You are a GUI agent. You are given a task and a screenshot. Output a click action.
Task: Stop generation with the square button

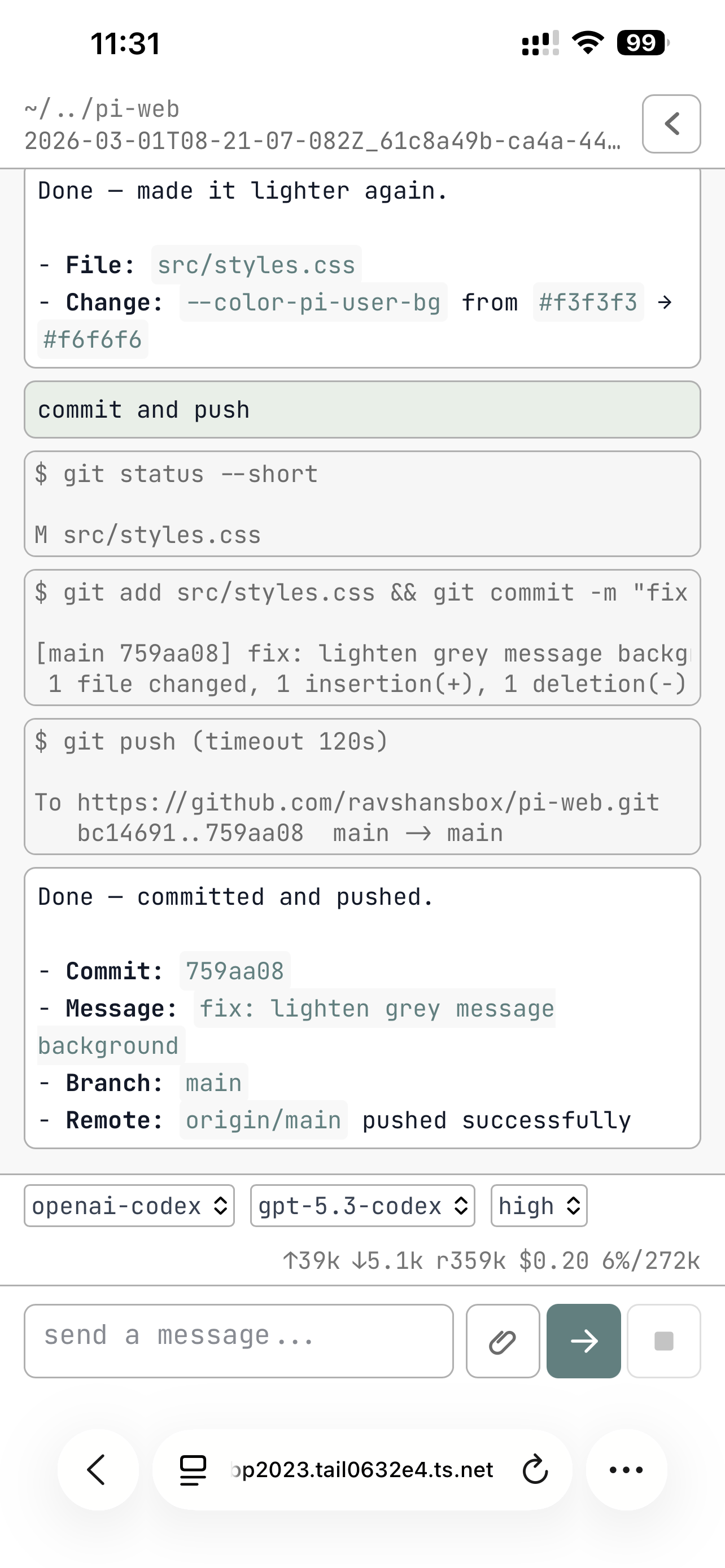pos(663,1341)
